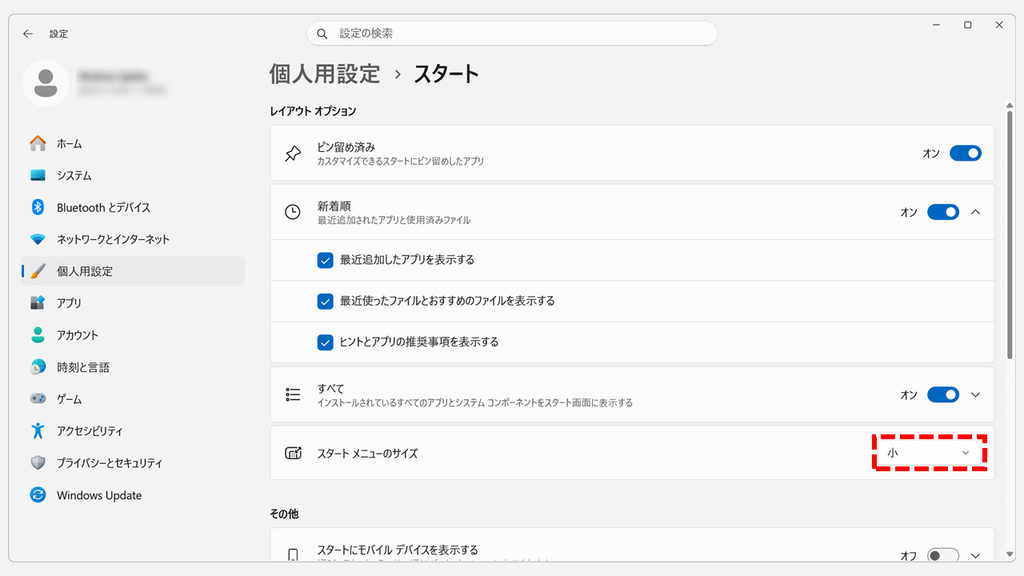
Task: Click the 時刻と言語 globe clock icon
Action: pyautogui.click(x=38, y=366)
